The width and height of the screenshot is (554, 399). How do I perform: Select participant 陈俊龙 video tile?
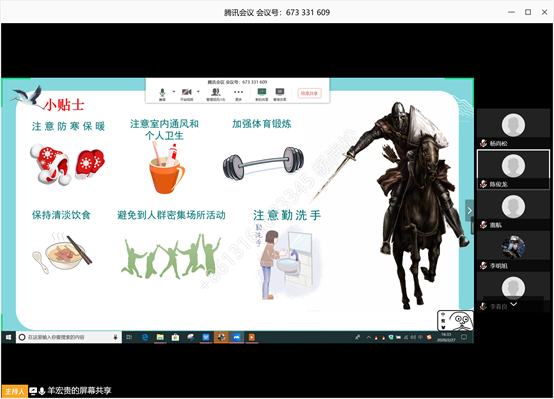(x=513, y=170)
